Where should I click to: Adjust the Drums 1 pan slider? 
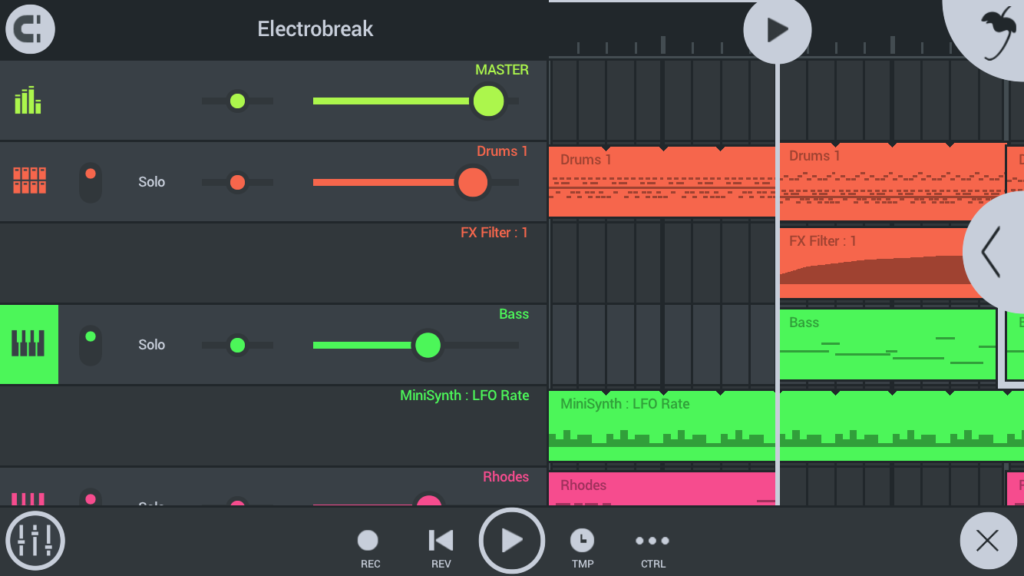(x=238, y=183)
